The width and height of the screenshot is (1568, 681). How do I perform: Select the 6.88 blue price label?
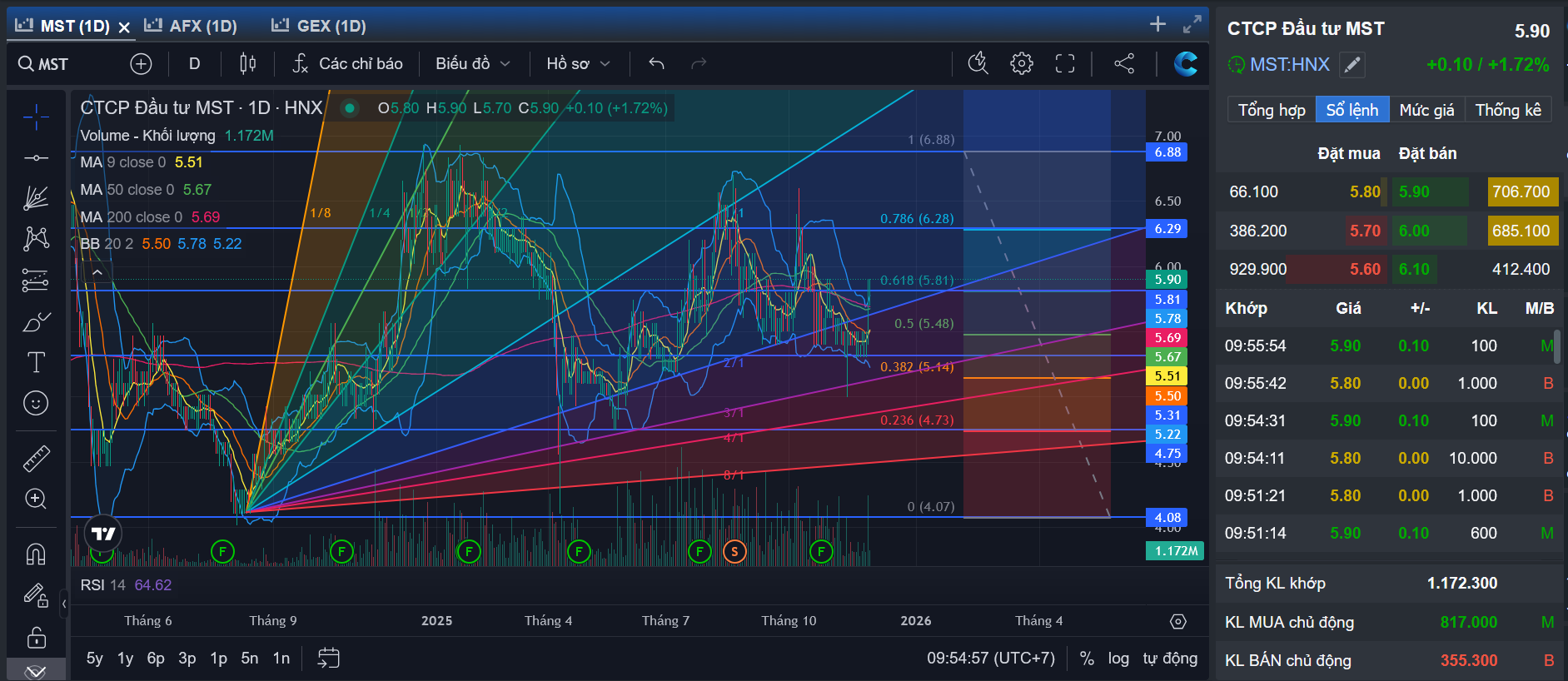click(x=1167, y=152)
